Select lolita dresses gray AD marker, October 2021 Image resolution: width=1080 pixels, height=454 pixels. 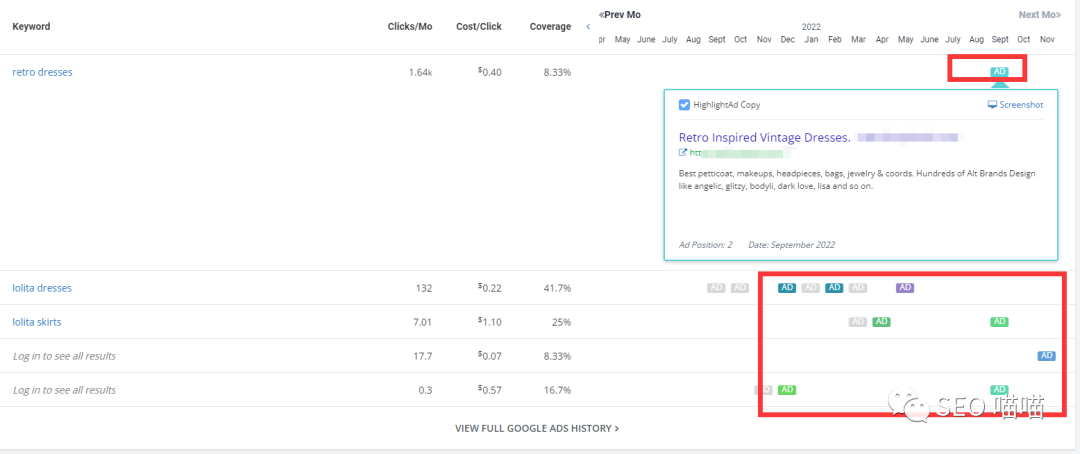coord(740,288)
